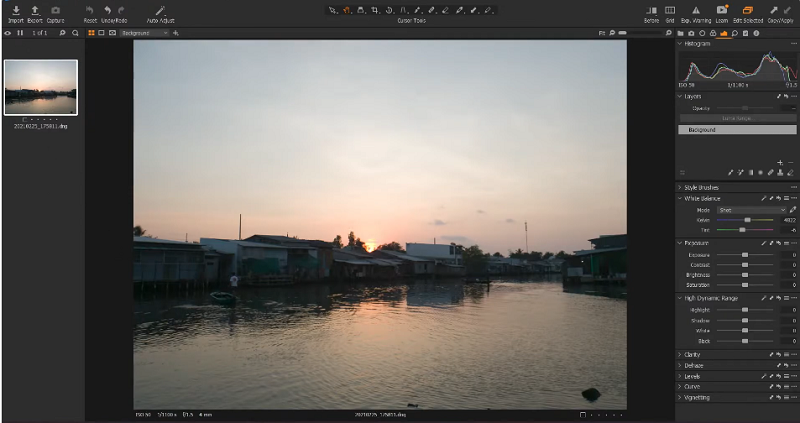
Task: Select the Background layer row
Action: [x=737, y=130]
